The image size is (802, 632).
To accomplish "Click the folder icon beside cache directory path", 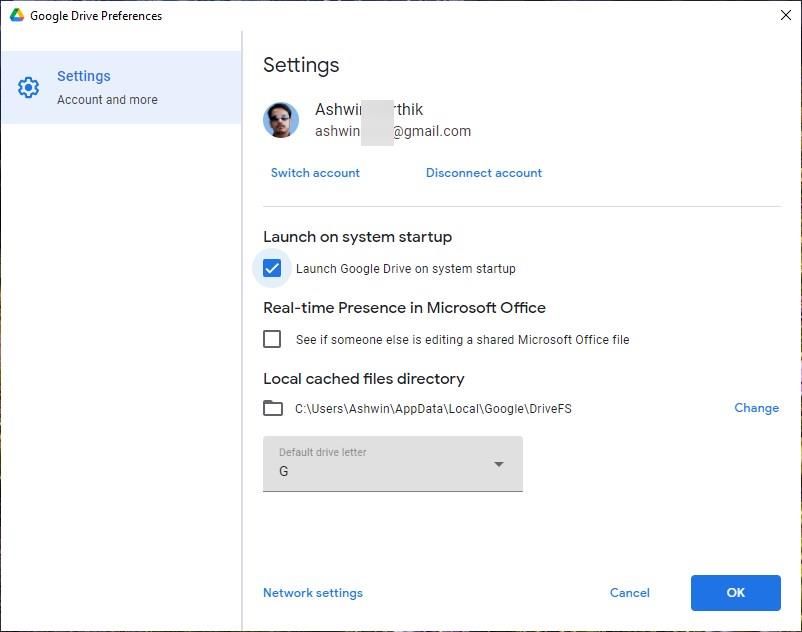I will (273, 408).
